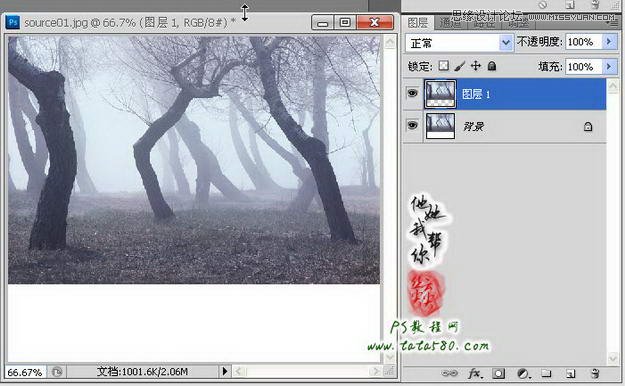
Task: Click the trash icon in upper panel footer
Action: 595,5
